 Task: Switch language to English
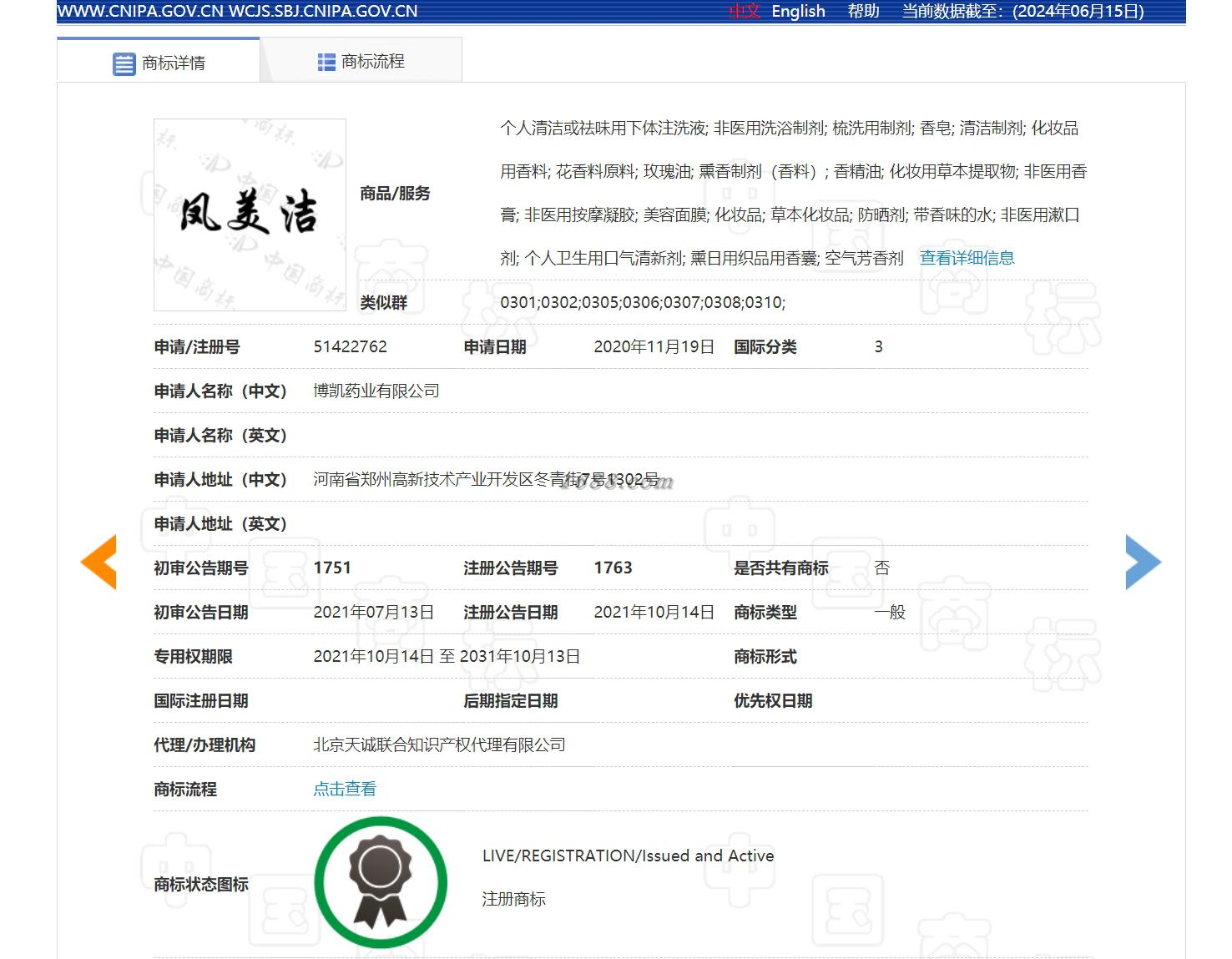coord(798,11)
